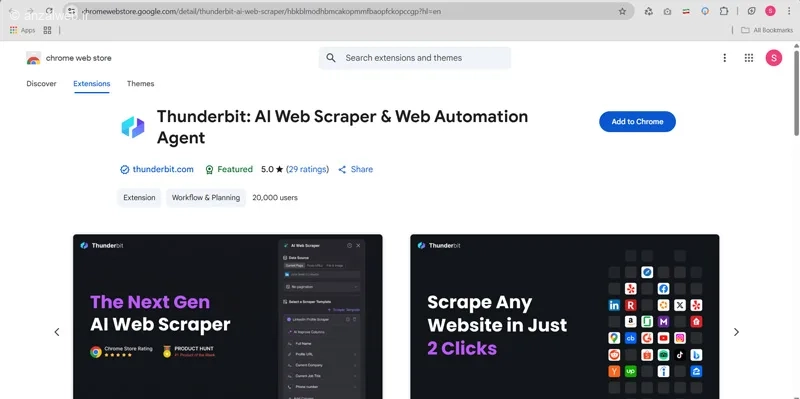Open Chrome three-dot menu in browser toolbar
800x399 pixels.
tap(789, 11)
